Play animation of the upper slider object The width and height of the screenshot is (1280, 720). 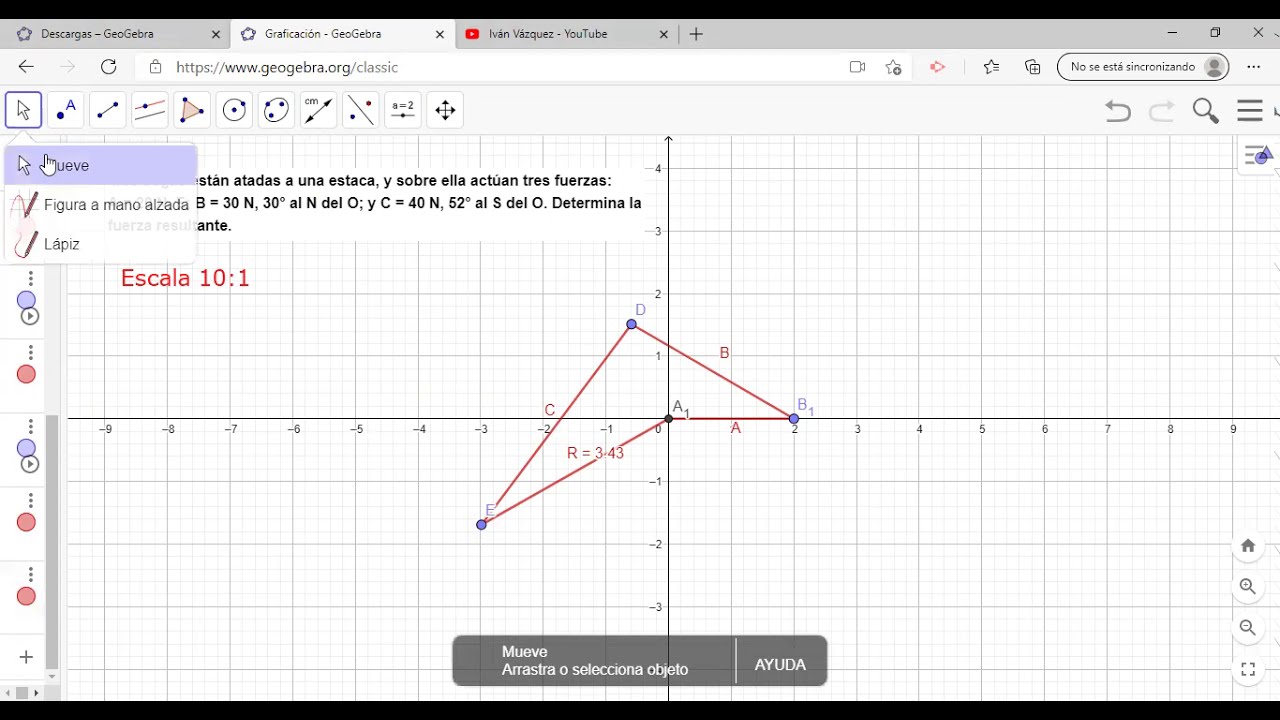[30, 317]
